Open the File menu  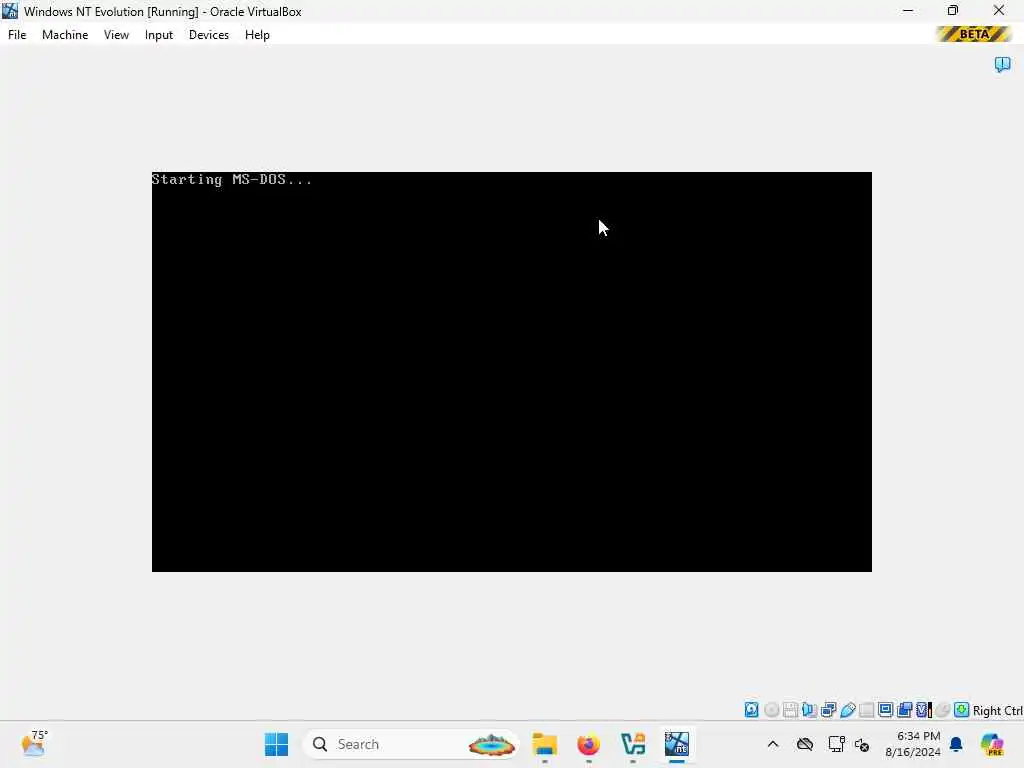click(17, 35)
